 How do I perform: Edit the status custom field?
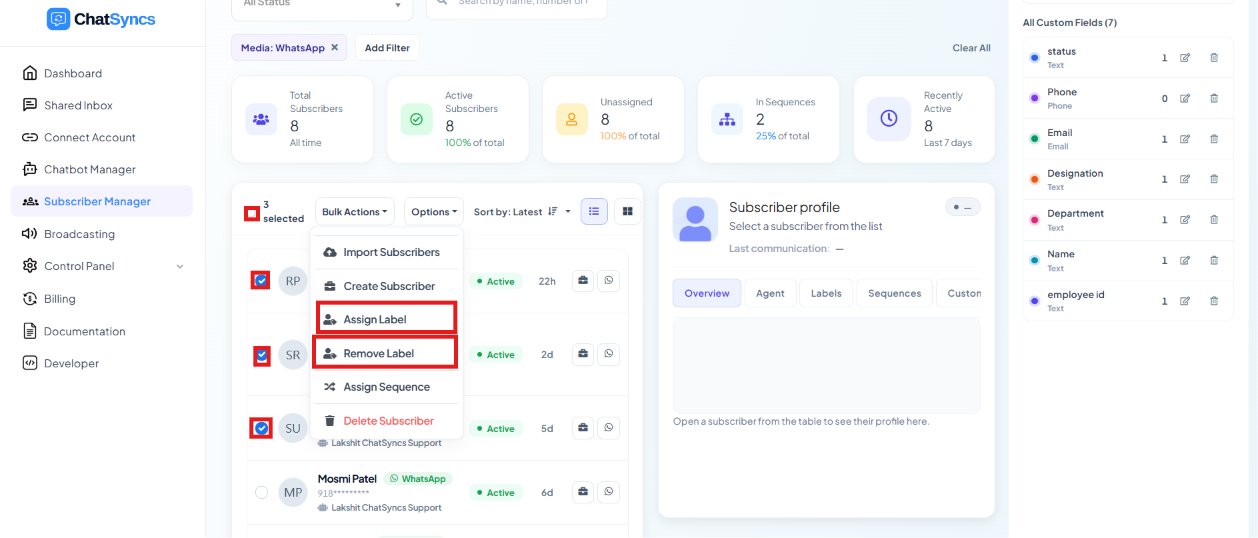(1185, 58)
